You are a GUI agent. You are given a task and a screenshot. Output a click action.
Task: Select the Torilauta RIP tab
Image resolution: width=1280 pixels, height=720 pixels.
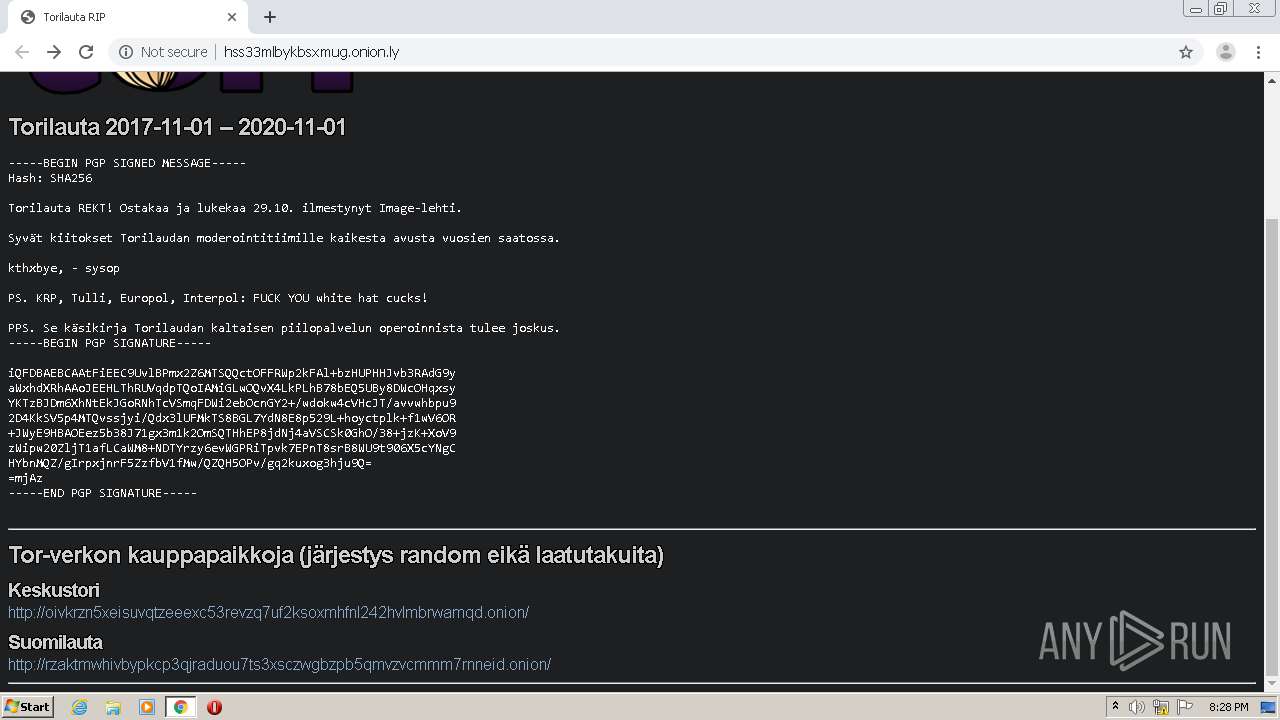pyautogui.click(x=127, y=17)
